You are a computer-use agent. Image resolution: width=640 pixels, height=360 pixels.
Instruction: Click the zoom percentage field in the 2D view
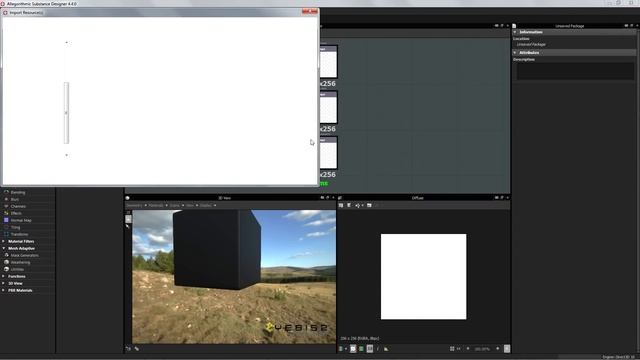pos(482,349)
